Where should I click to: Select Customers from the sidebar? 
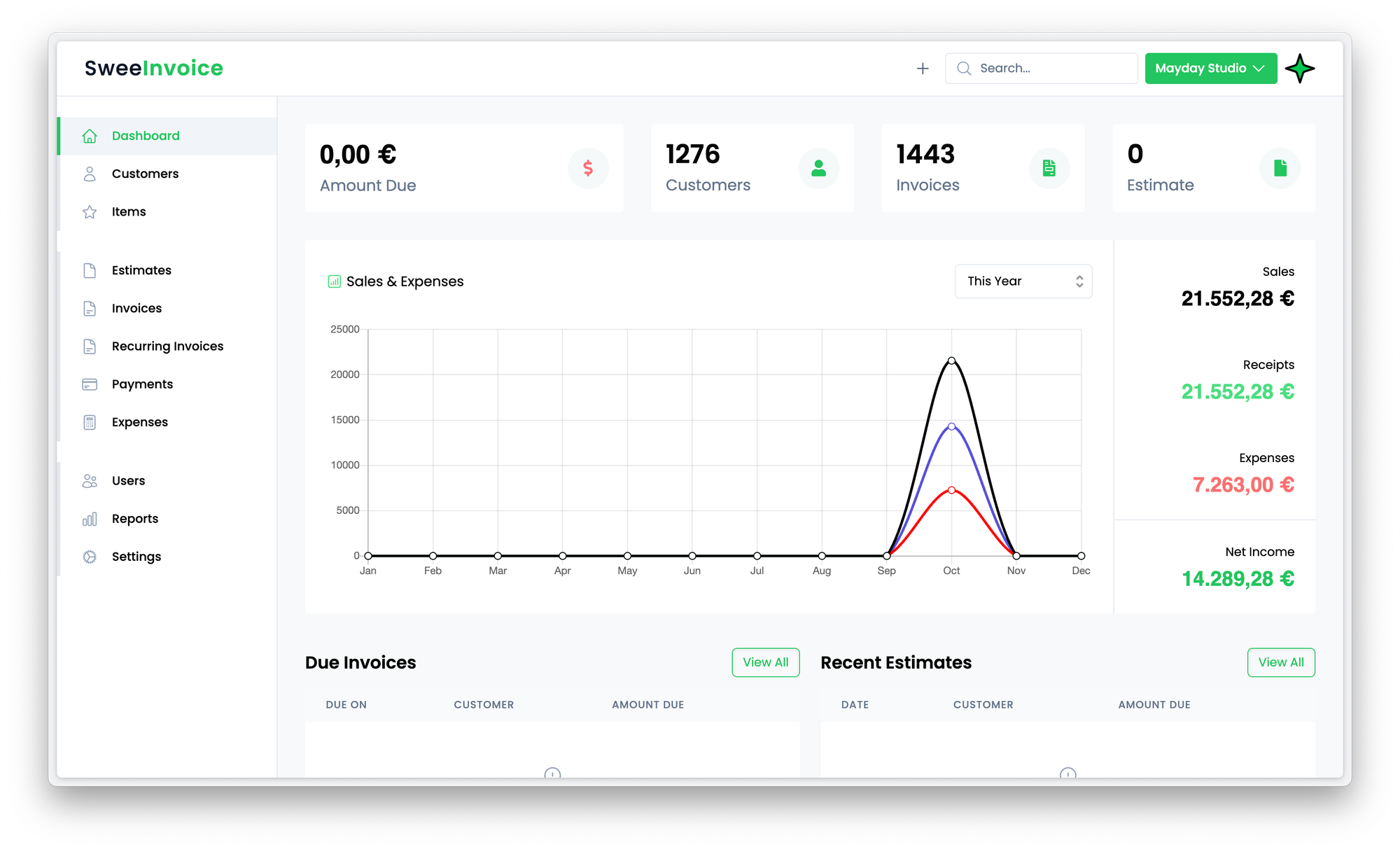coord(145,174)
